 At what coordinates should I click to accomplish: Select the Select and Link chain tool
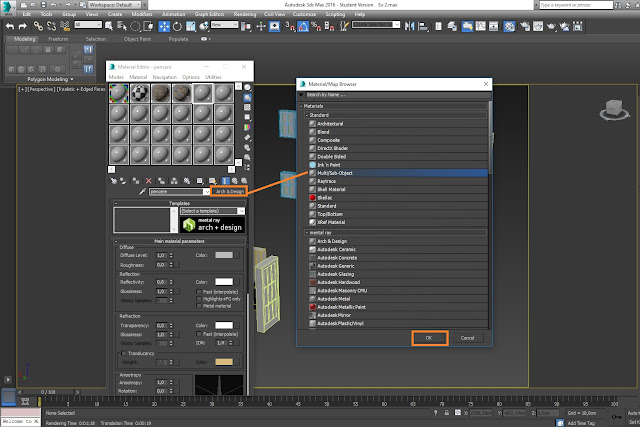tap(38, 27)
